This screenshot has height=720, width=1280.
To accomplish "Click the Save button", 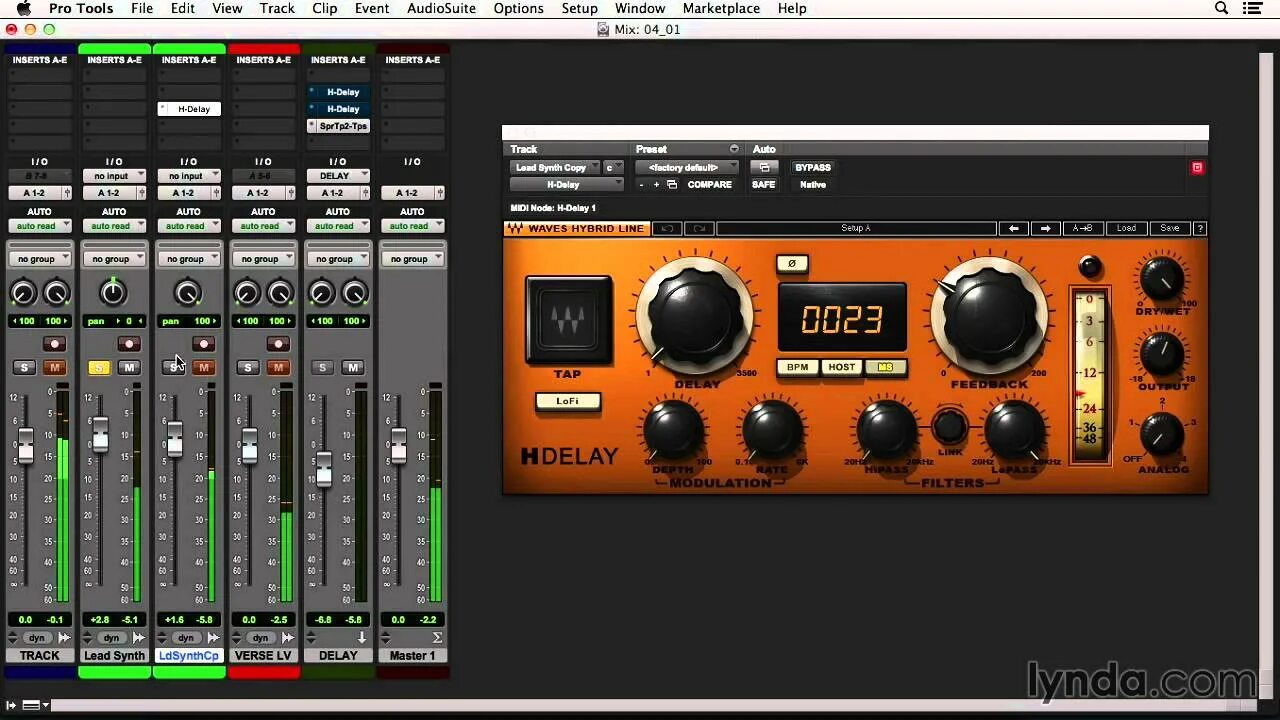I will pos(1169,228).
